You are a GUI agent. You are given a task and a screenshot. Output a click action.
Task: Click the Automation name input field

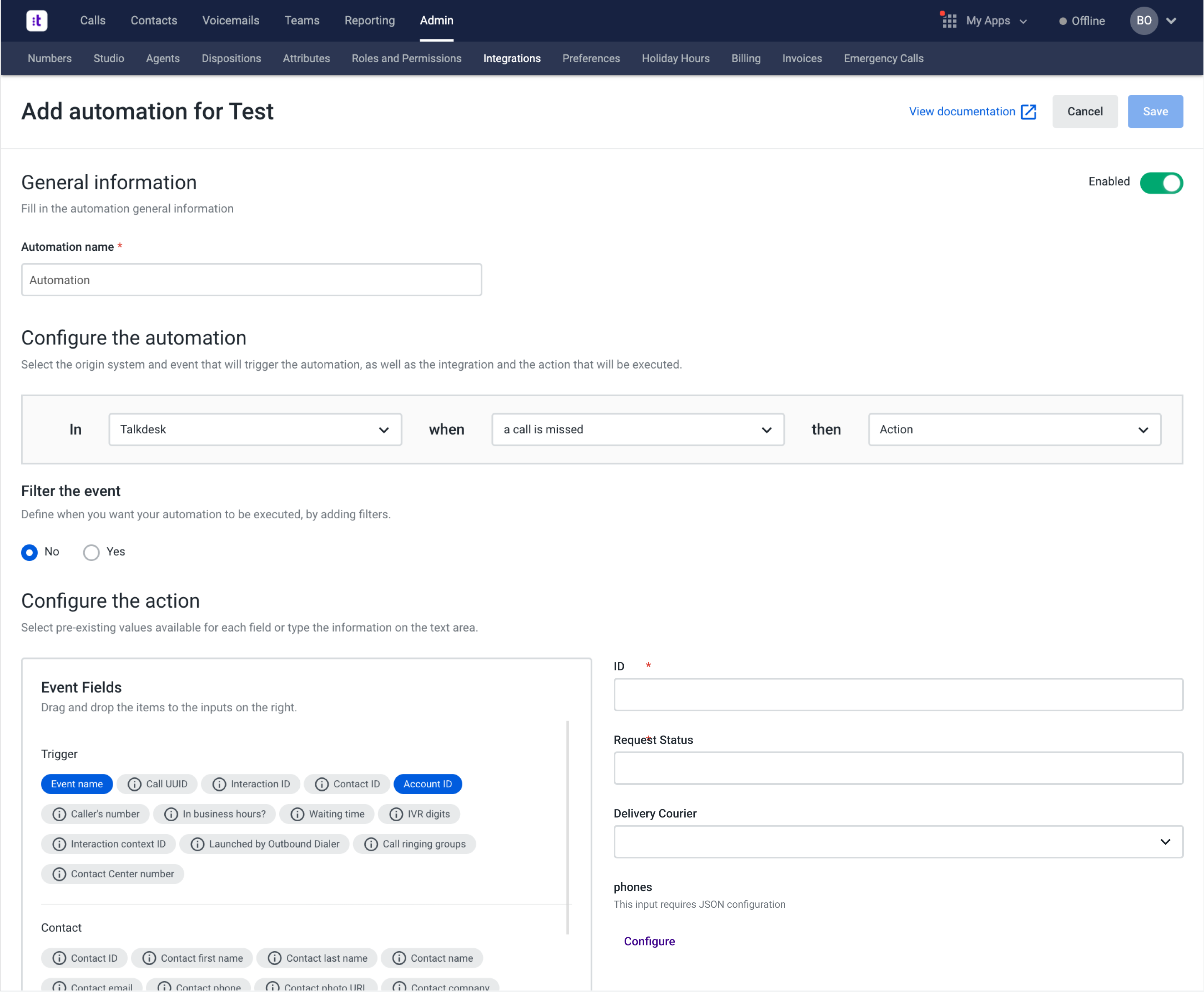(252, 280)
